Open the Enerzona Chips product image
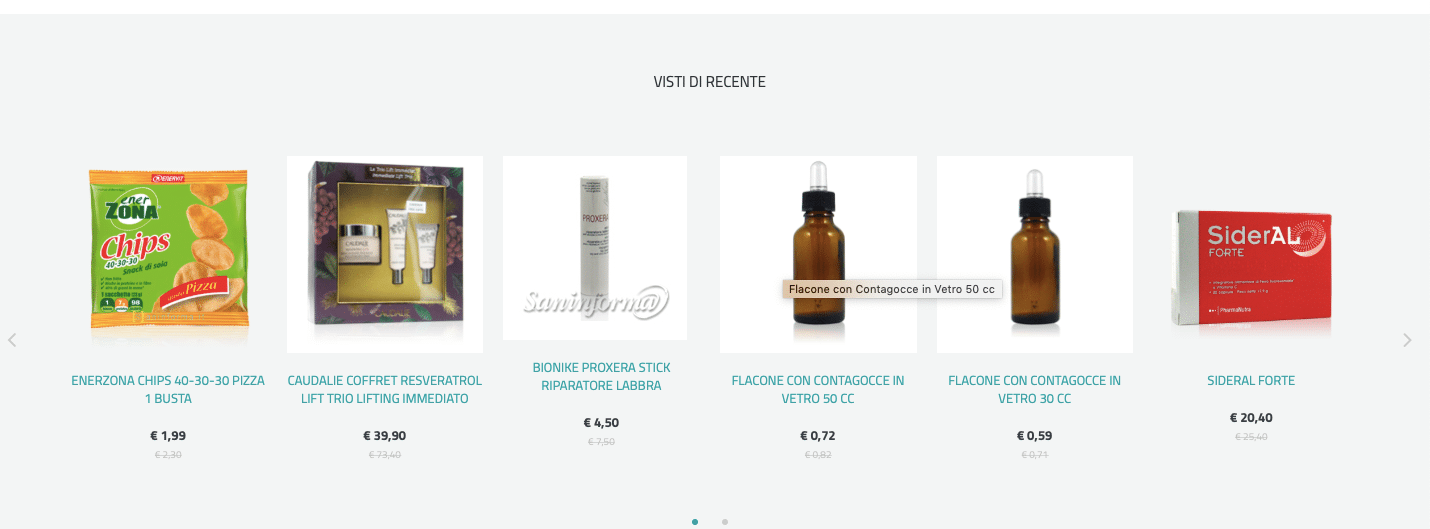The image size is (1430, 529). tap(168, 254)
